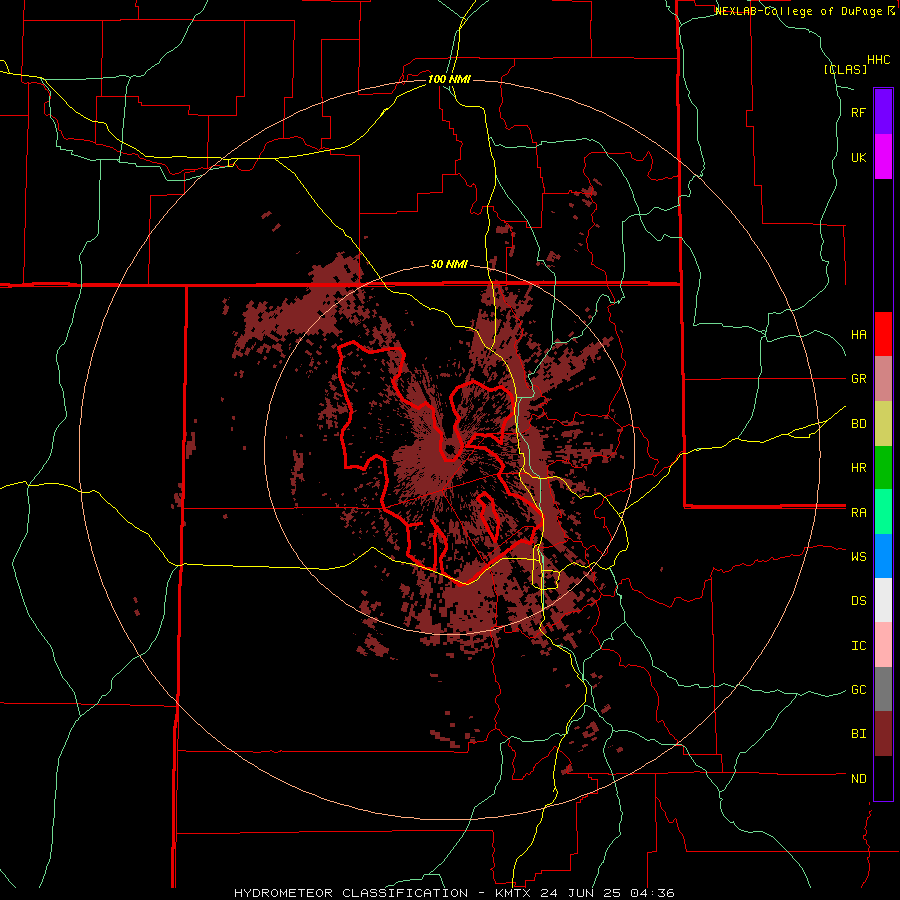Viewport: 900px width, 900px height.
Task: Click the GR legend label
Action: [859, 379]
